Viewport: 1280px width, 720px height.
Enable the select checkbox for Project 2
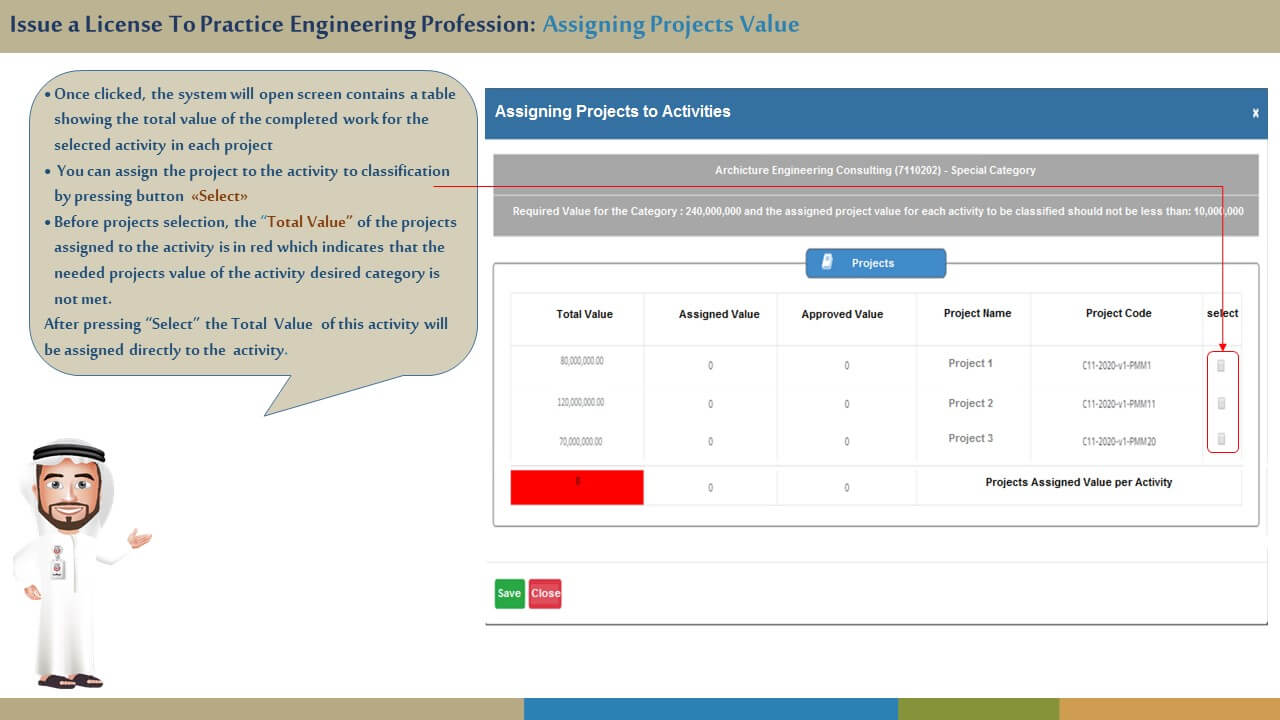click(x=1221, y=404)
